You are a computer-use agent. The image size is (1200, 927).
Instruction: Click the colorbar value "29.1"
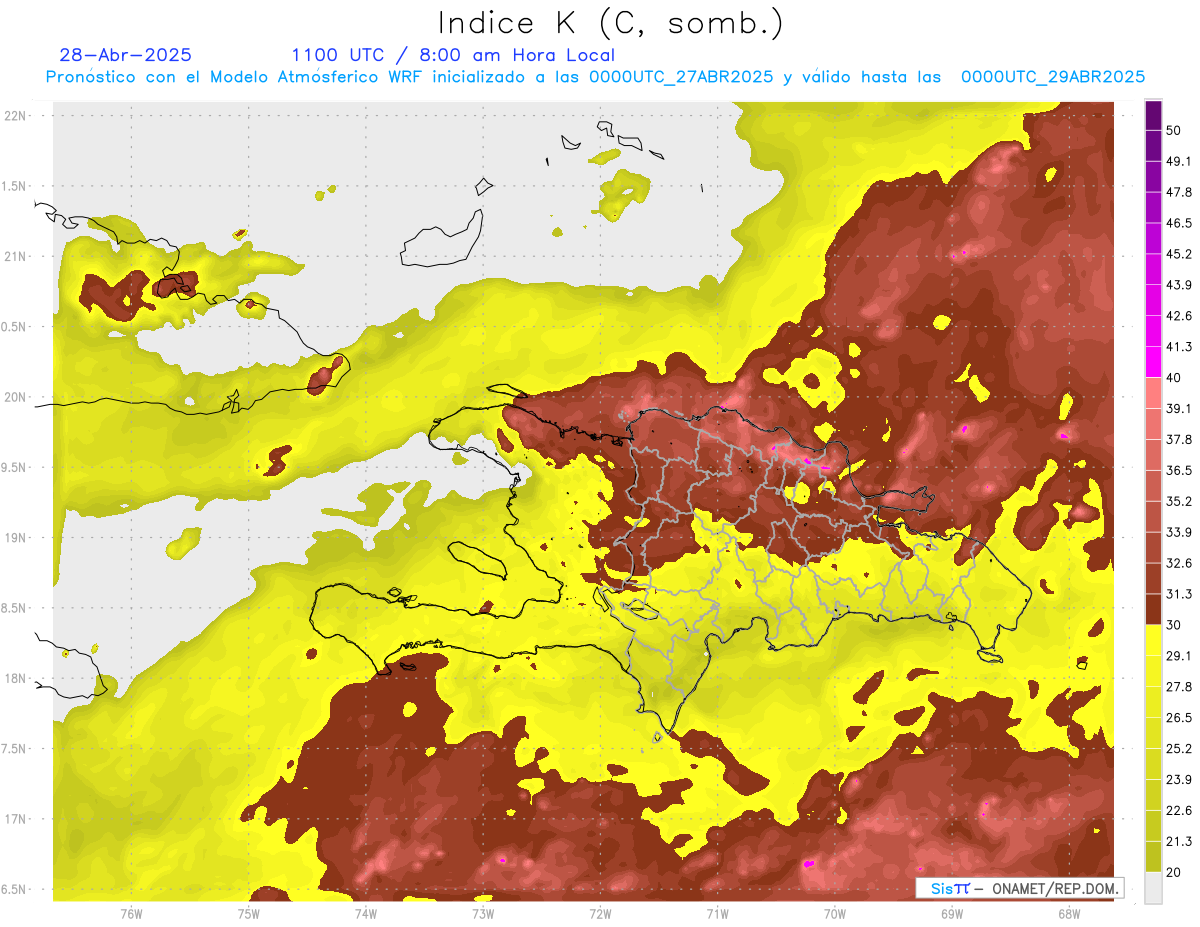coord(1179,656)
